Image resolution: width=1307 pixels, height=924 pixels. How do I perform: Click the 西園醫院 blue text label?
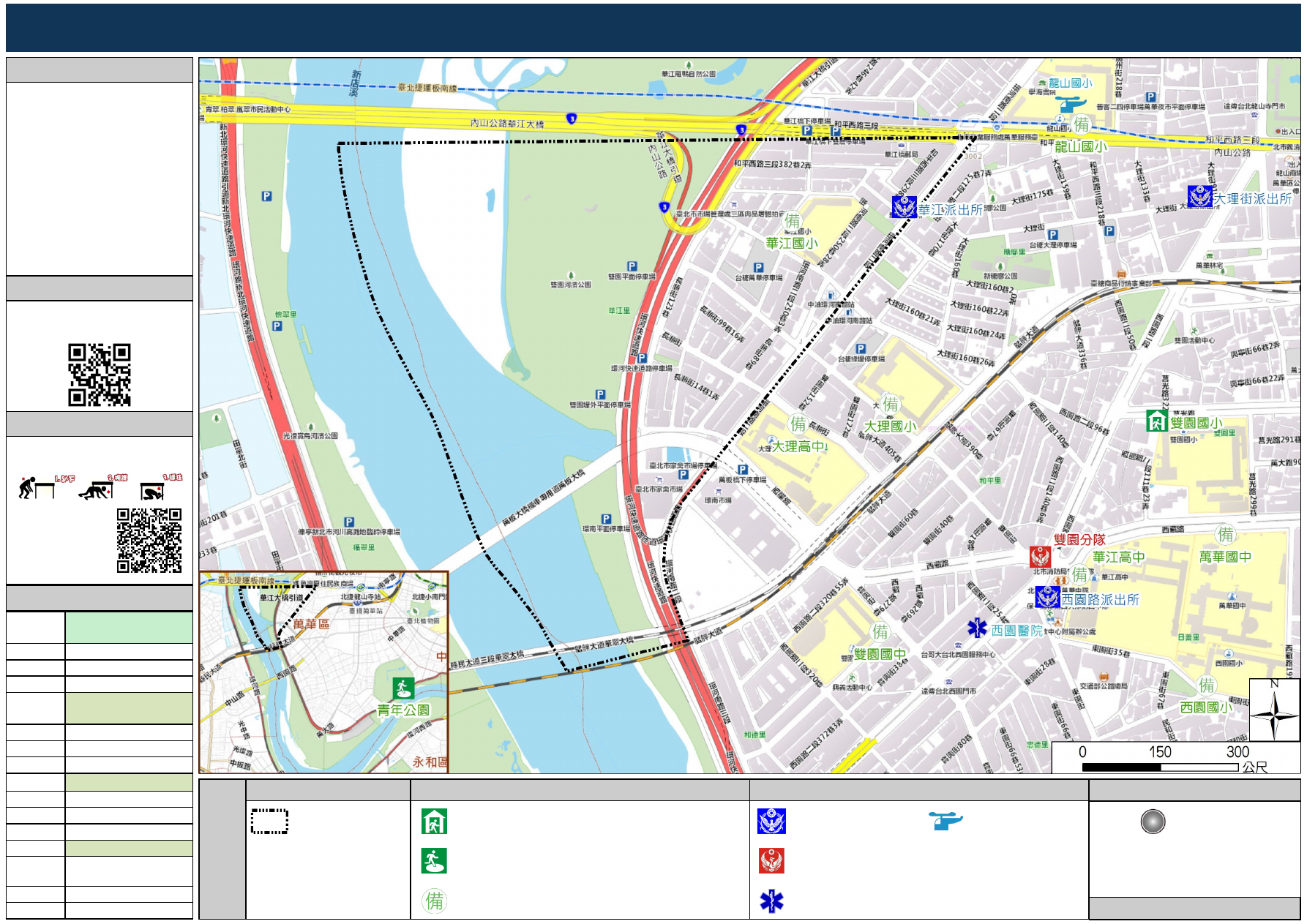(x=1017, y=631)
